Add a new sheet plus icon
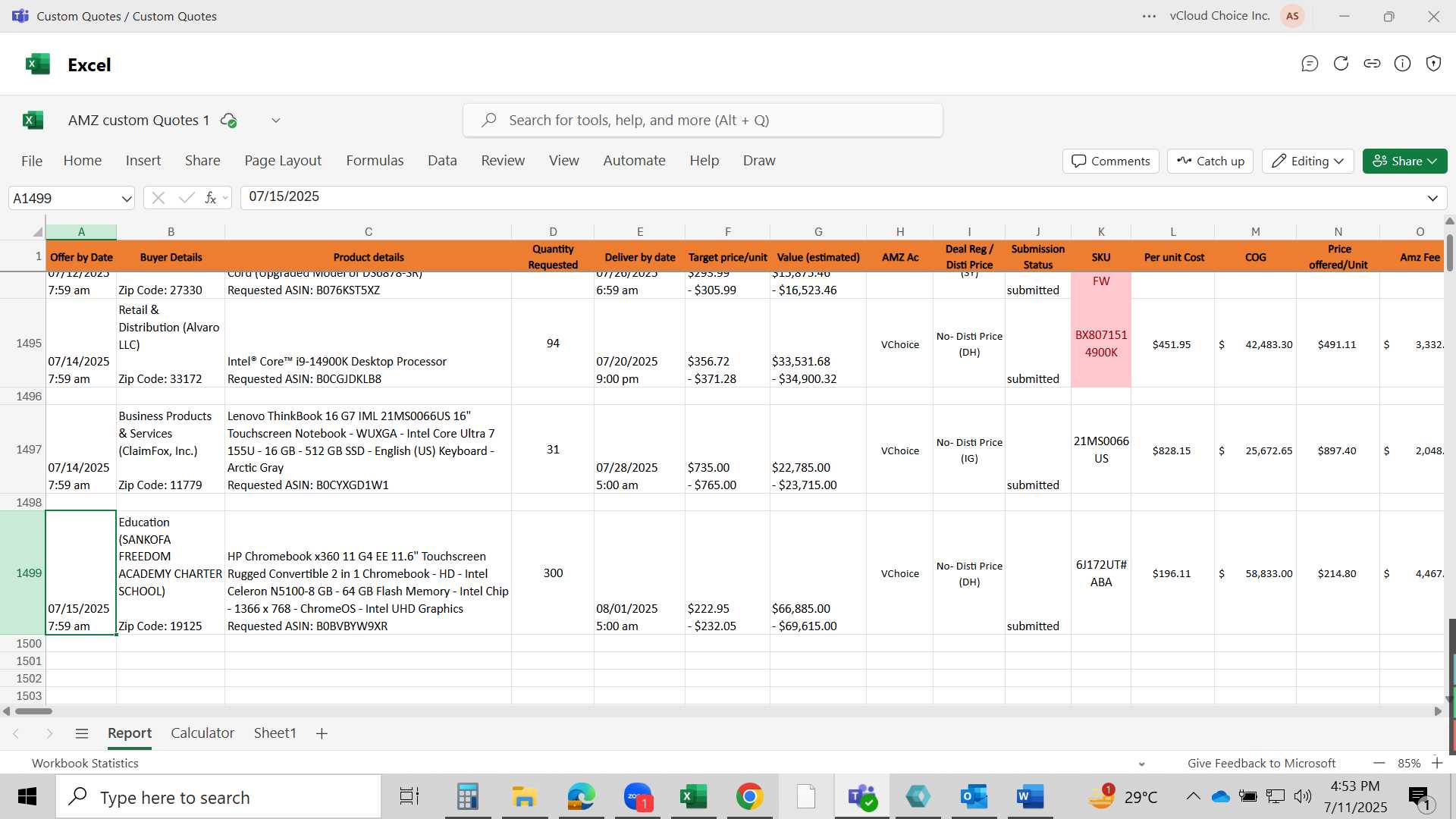 point(322,733)
